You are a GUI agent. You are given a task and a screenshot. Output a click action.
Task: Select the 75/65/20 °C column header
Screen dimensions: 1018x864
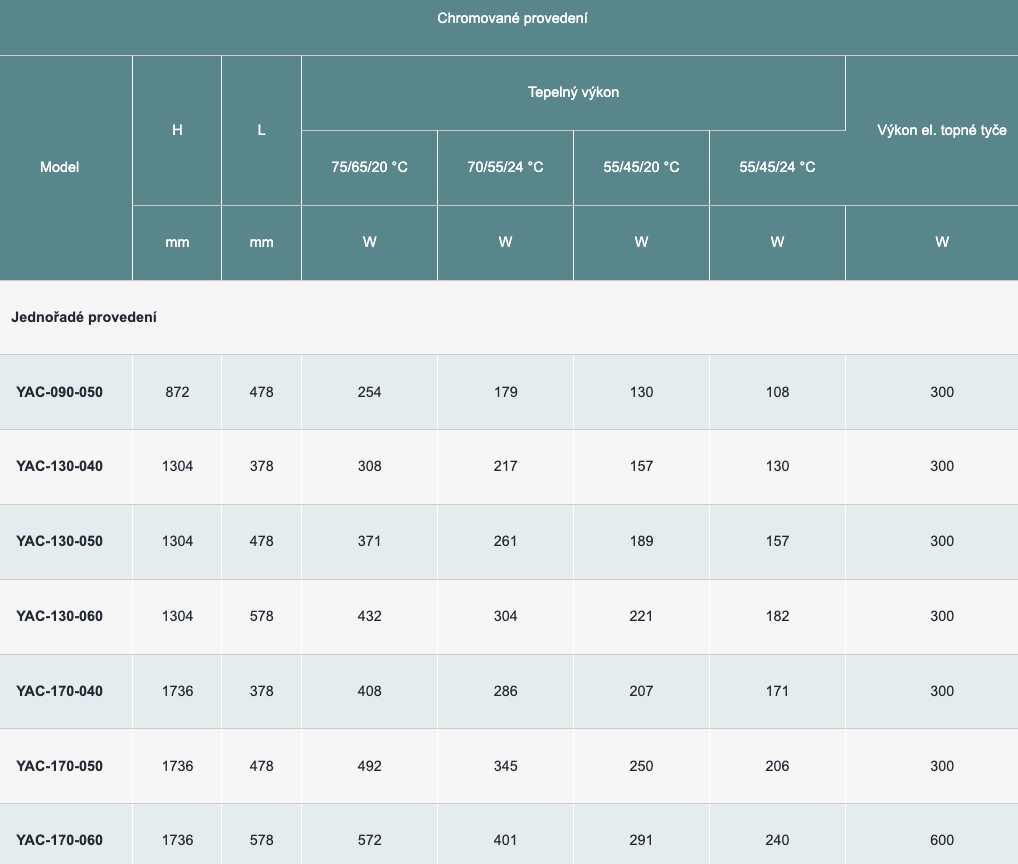pos(369,167)
